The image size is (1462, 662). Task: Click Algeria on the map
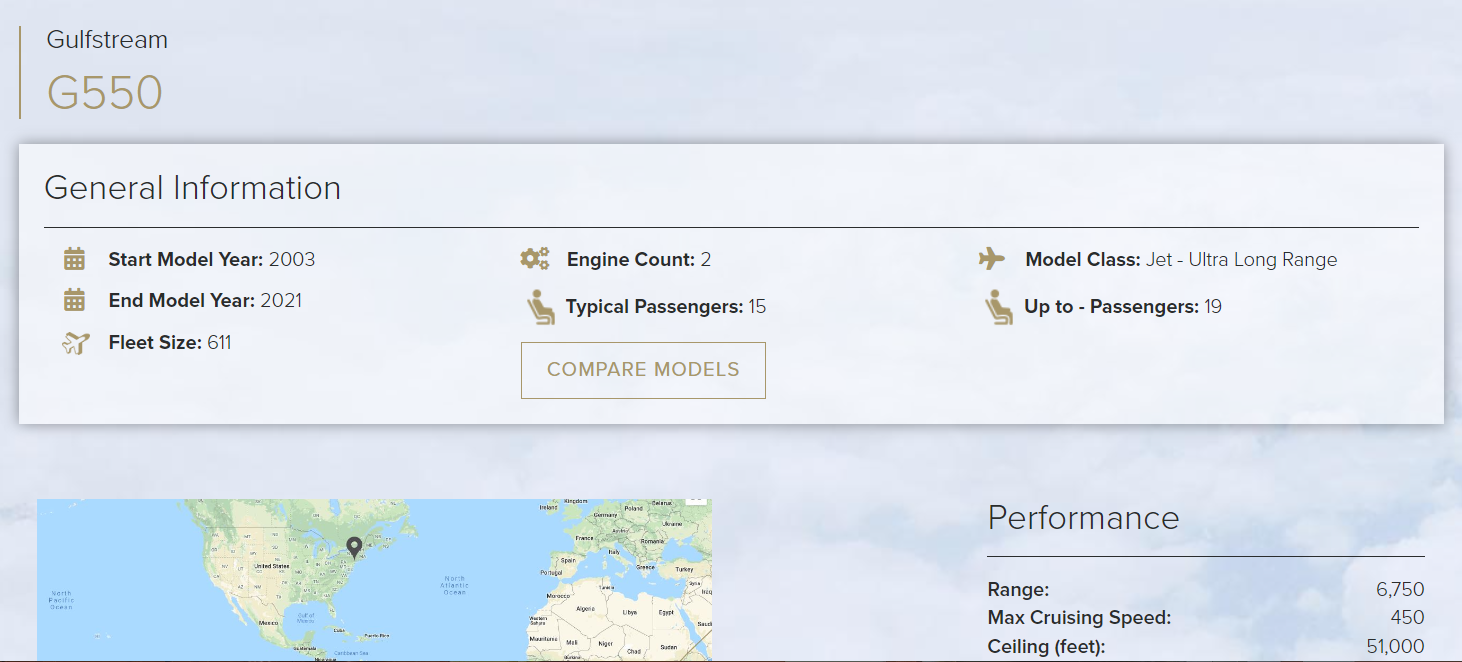point(585,608)
